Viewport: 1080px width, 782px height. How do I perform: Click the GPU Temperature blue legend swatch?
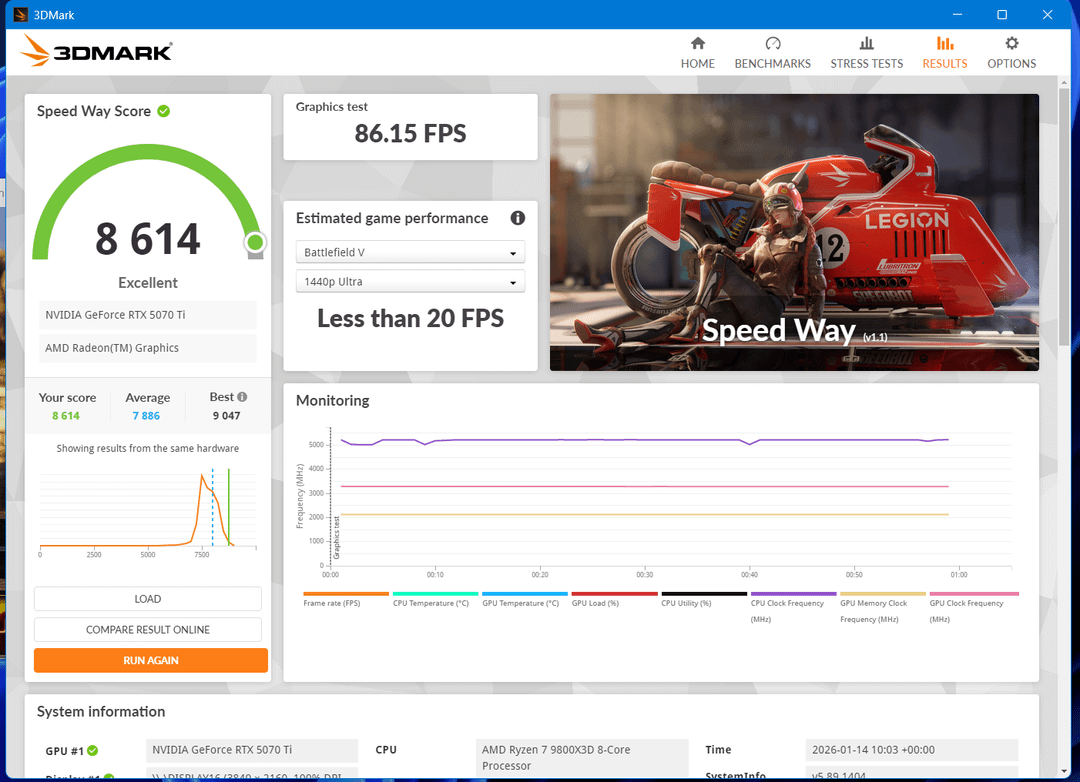click(x=524, y=594)
